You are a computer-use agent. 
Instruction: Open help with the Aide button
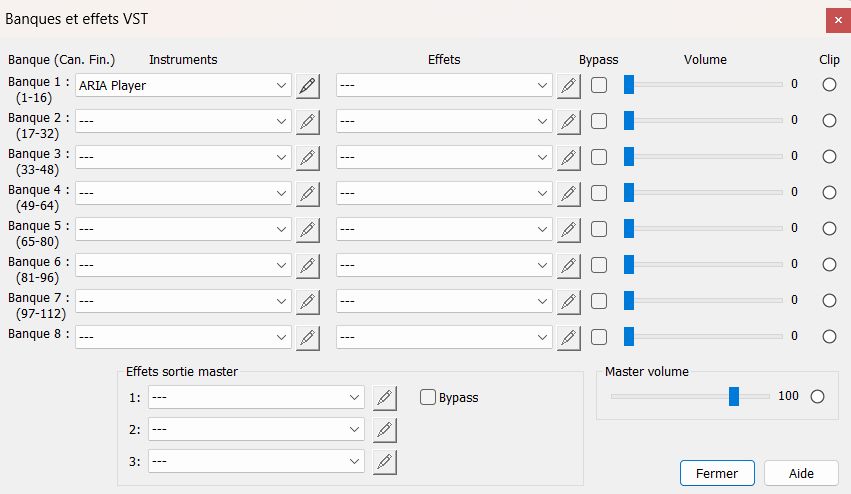[x=801, y=473]
